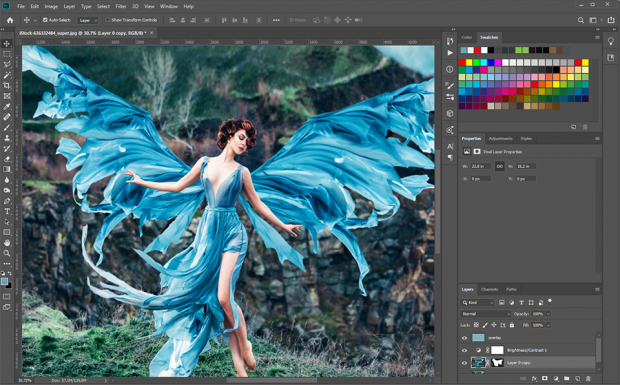Switch to the Styles tab
620x385 pixels.
pyautogui.click(x=526, y=139)
